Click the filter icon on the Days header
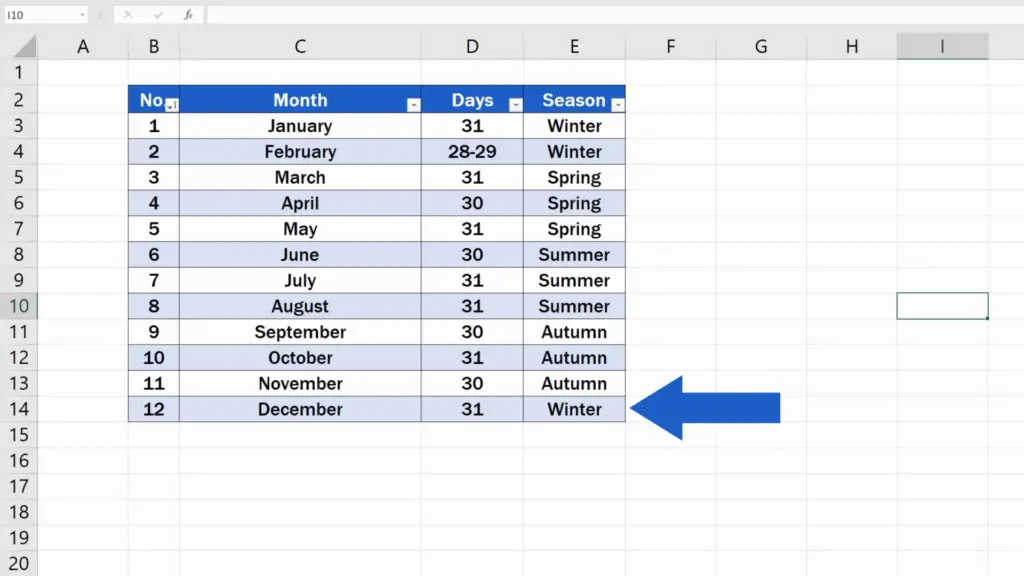The image size is (1024, 576). (x=516, y=103)
